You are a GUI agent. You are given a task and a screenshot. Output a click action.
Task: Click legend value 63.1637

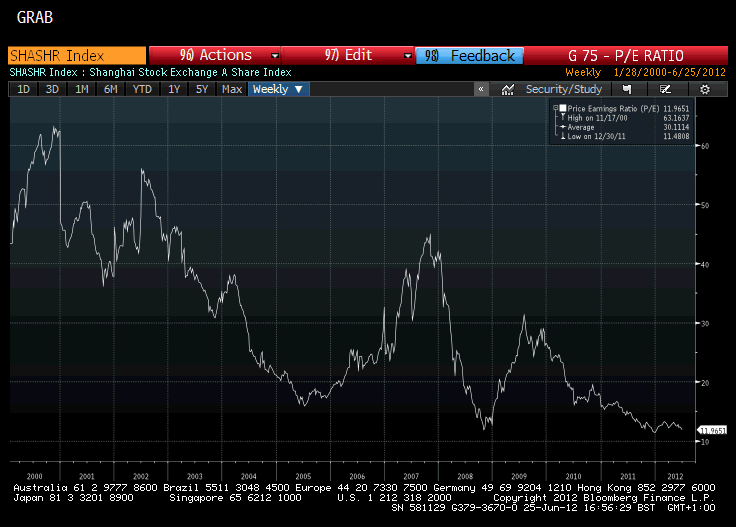pos(676,118)
